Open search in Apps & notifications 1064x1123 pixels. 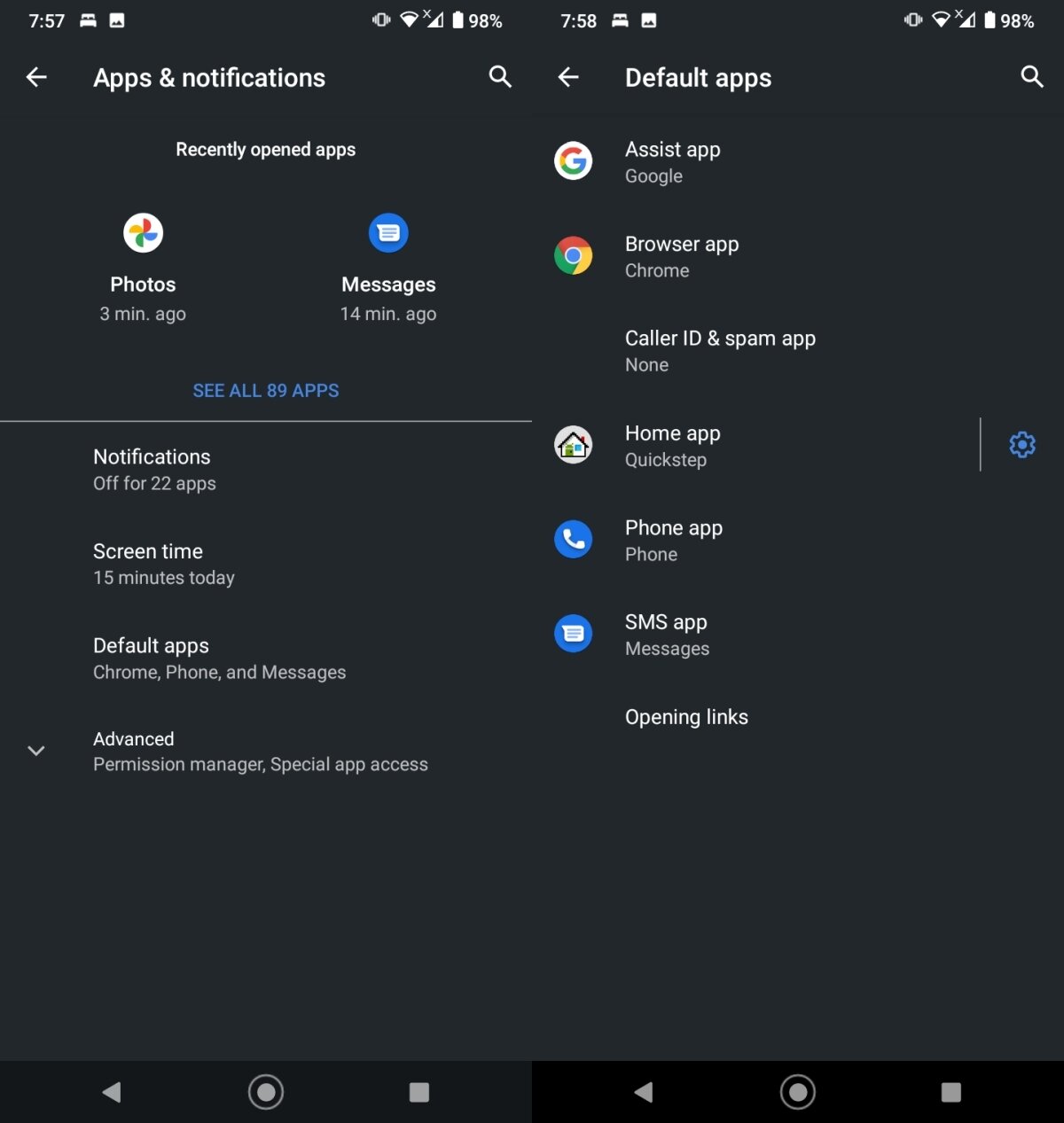[500, 77]
